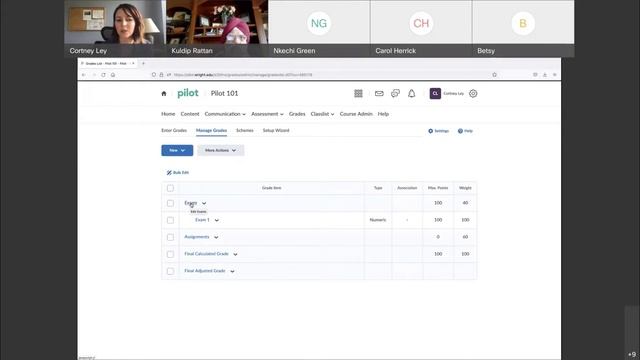Click the Weight value 60 for Assignments

pos(465,237)
